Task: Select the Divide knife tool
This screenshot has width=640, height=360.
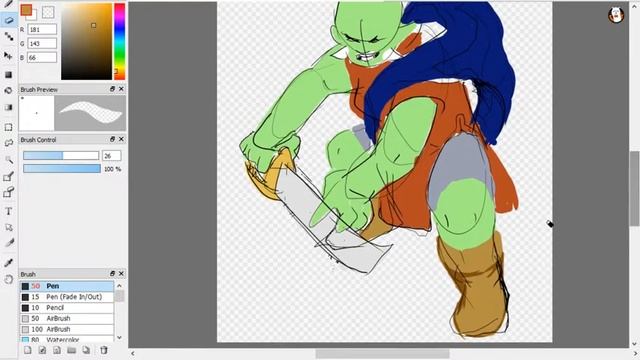Action: click(x=9, y=243)
